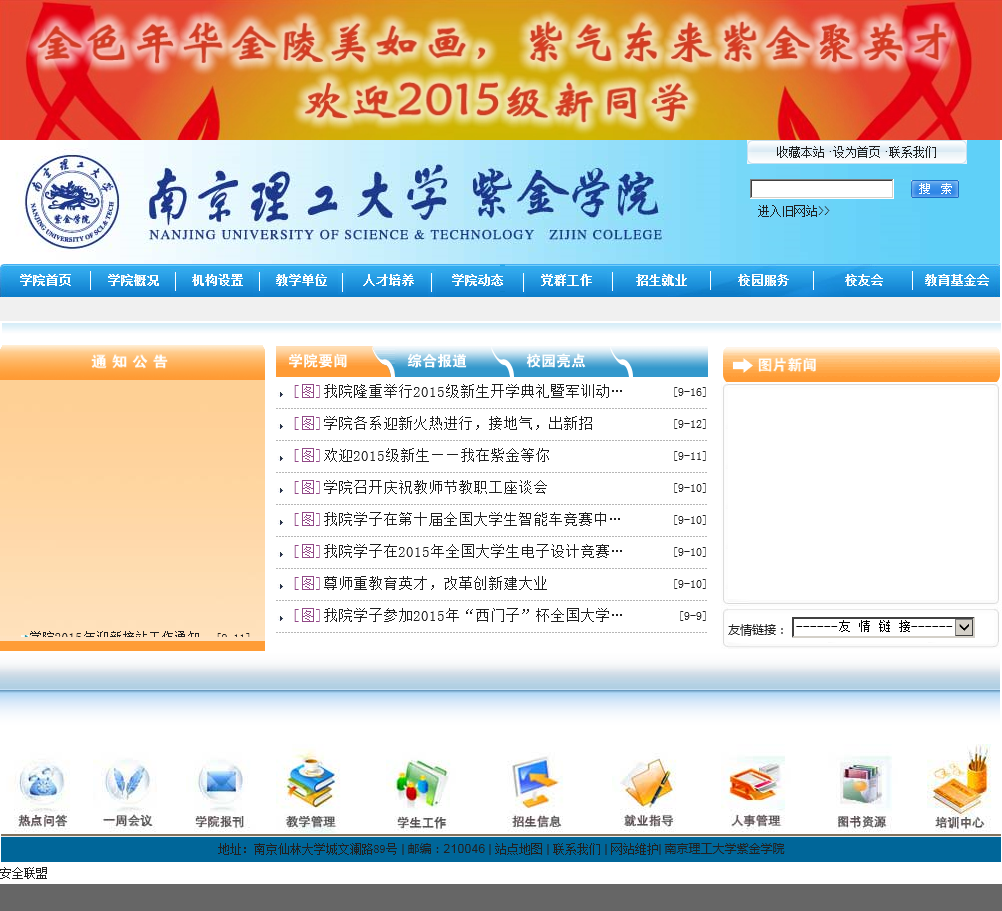
Task: Click inside the search input box
Action: click(x=821, y=188)
